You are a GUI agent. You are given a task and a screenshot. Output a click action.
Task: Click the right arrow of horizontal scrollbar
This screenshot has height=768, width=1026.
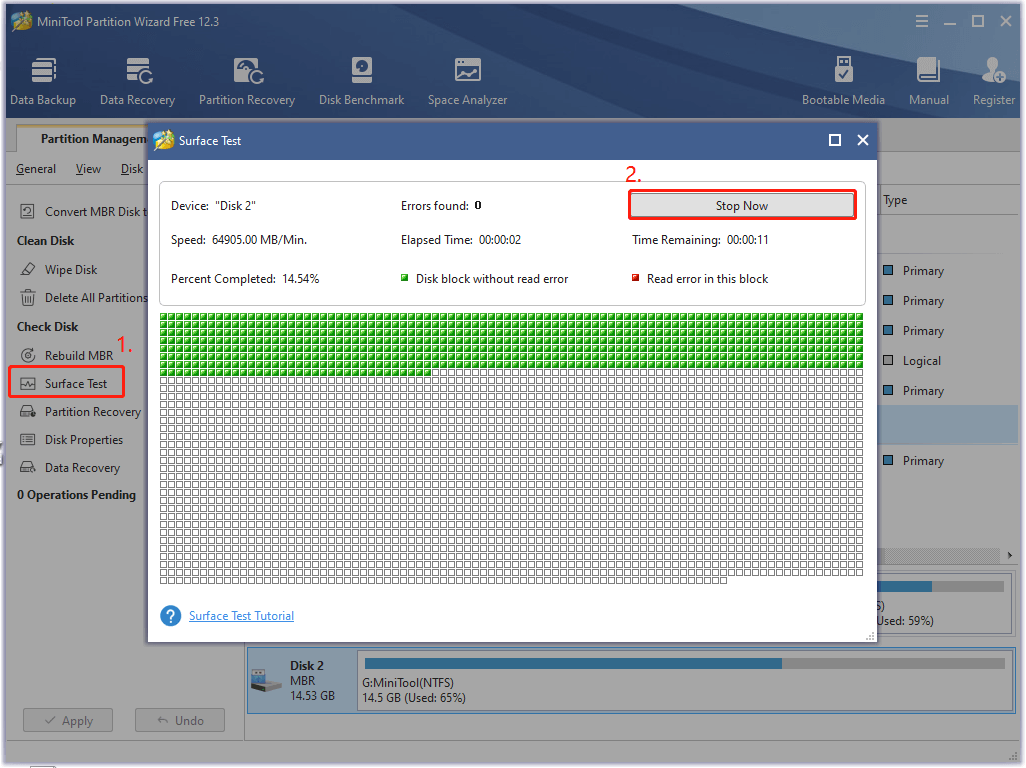(1010, 555)
